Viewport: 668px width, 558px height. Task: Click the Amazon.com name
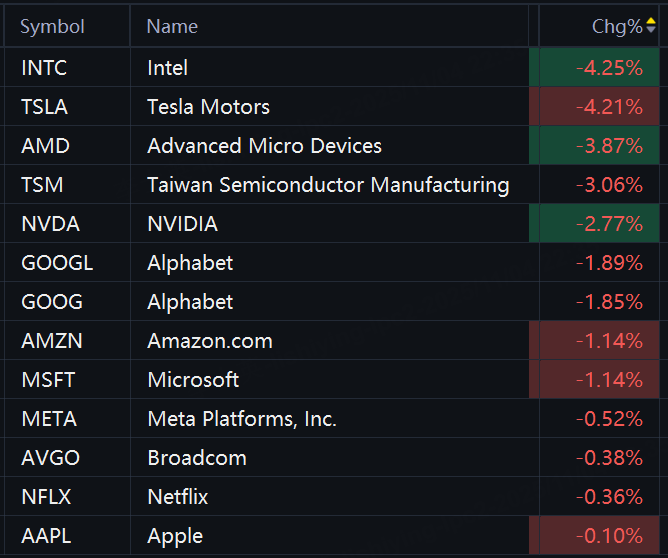209,341
